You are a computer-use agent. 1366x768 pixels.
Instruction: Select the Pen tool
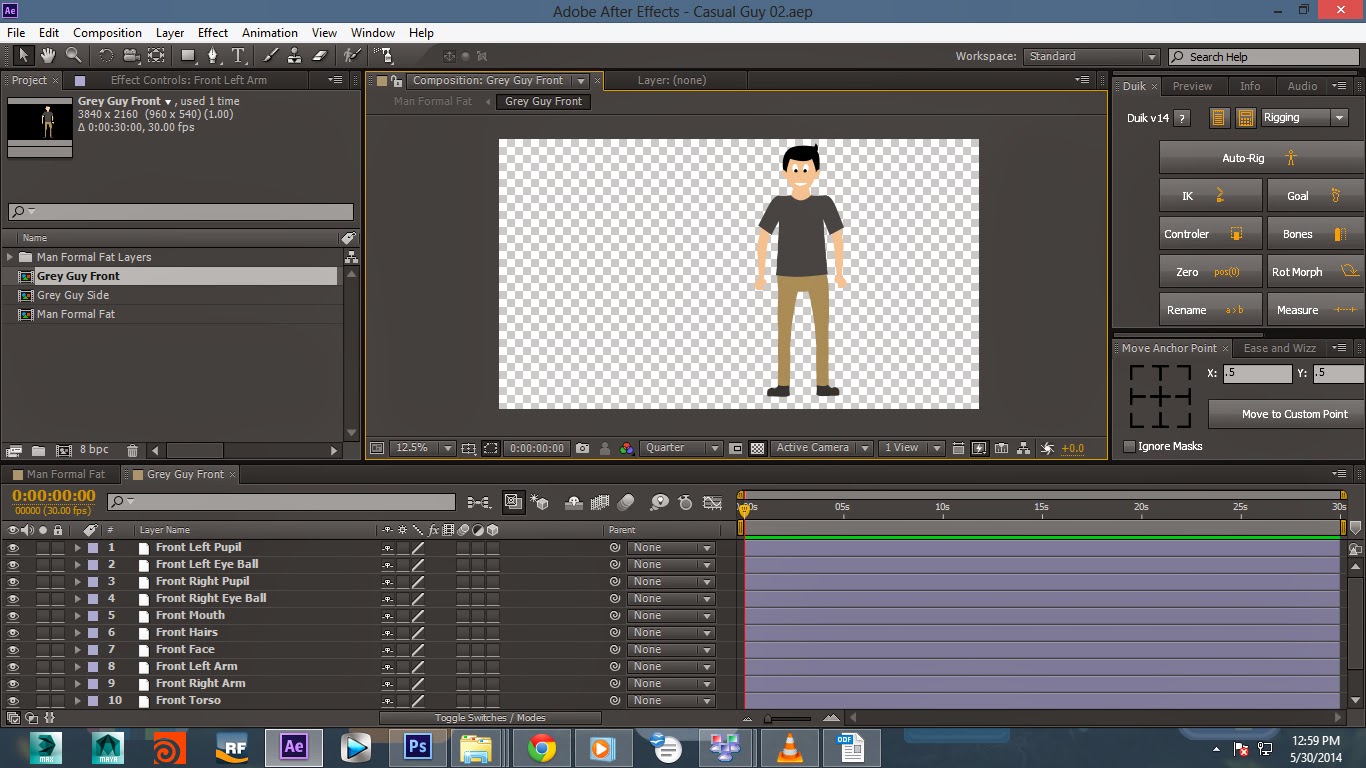[x=214, y=56]
